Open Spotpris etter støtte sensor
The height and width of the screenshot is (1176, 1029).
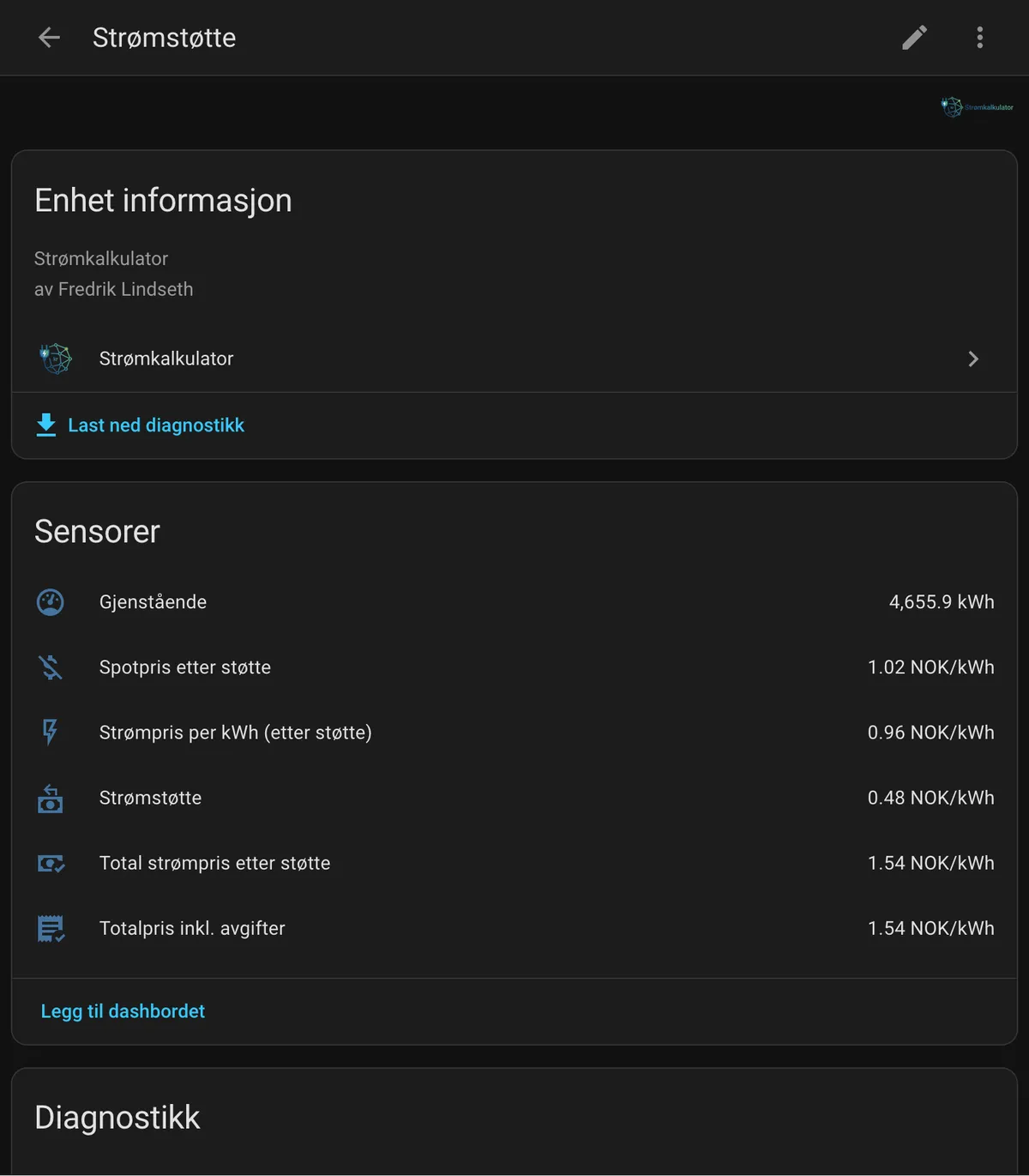pos(514,667)
